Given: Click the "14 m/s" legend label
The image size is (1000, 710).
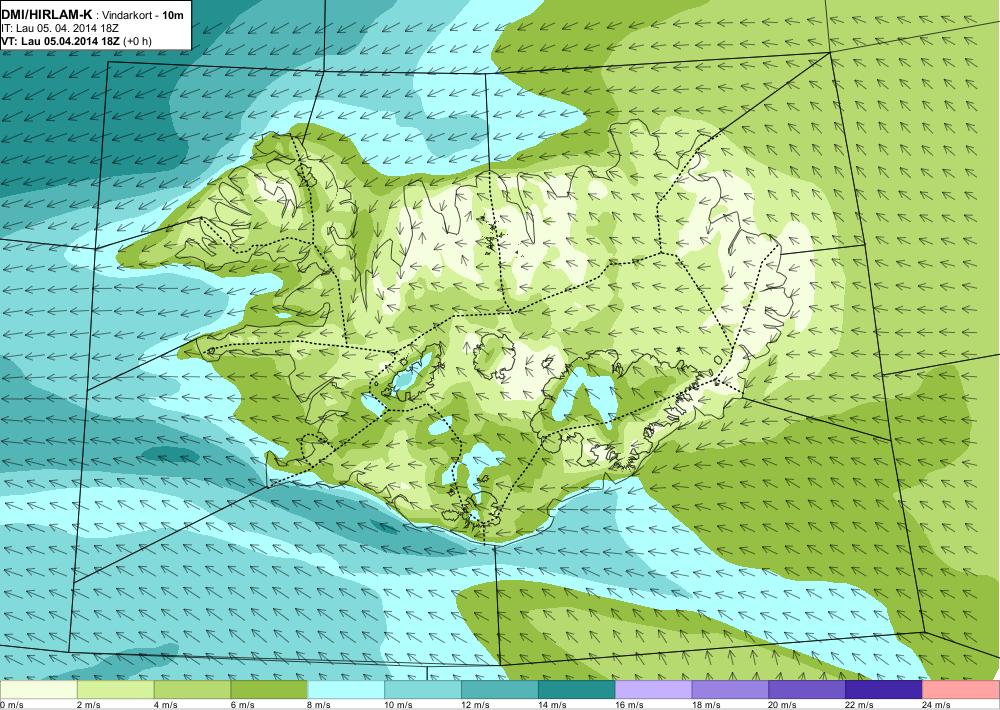Looking at the screenshot, I should [552, 705].
